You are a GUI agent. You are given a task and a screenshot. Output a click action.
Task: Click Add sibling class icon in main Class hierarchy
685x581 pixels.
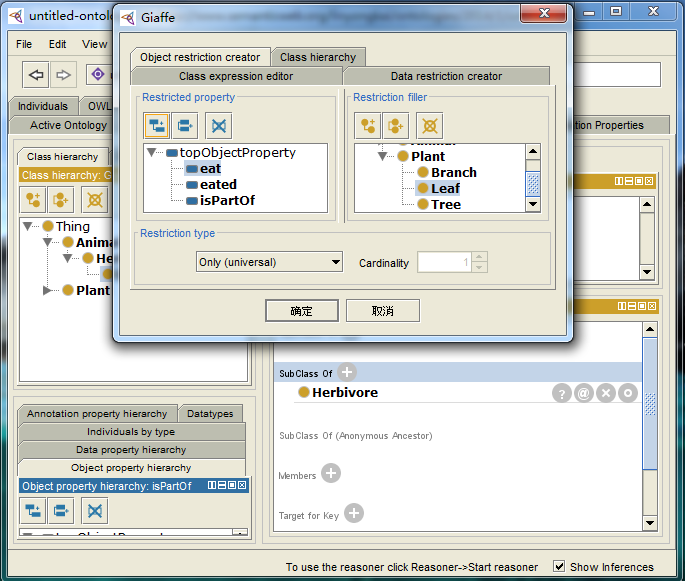(61, 200)
